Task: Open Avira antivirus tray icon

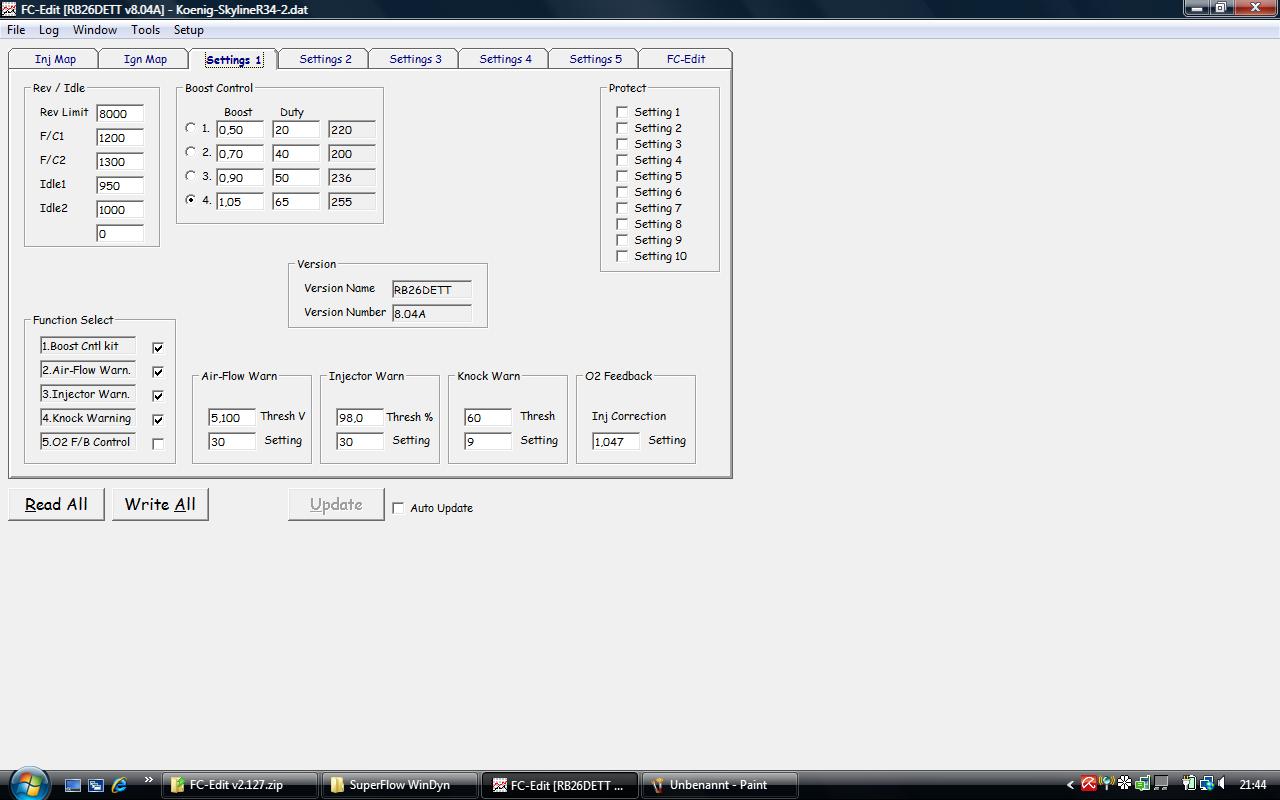Action: click(x=1089, y=785)
